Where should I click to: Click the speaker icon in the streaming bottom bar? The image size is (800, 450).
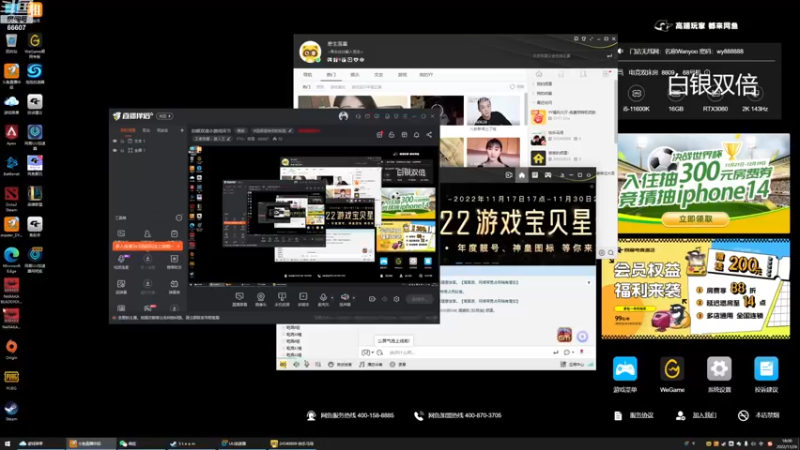point(345,297)
